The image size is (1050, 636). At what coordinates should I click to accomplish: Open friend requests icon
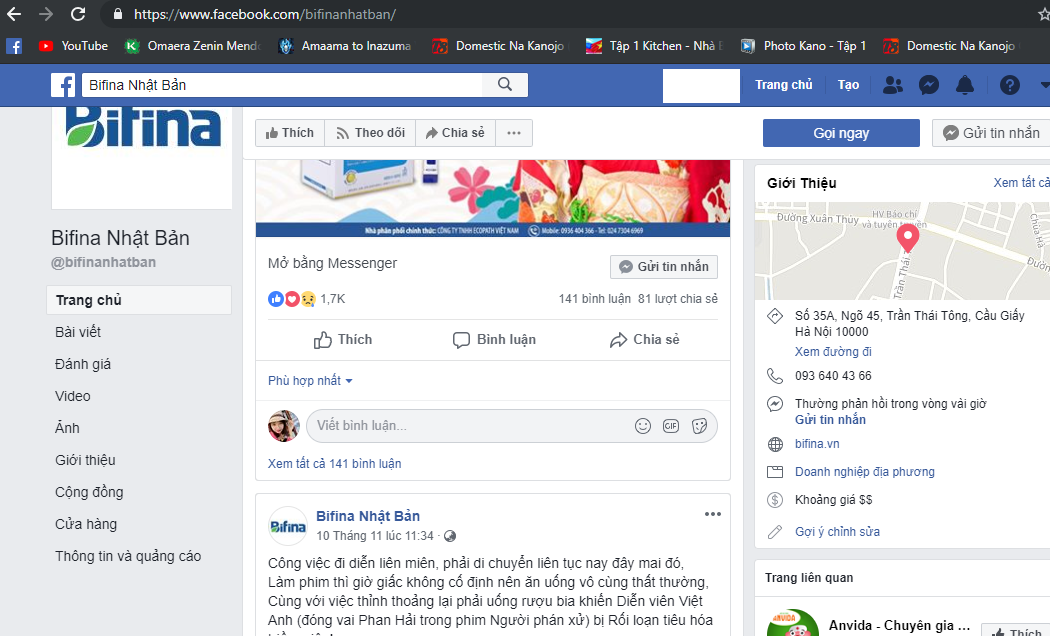pyautogui.click(x=893, y=85)
